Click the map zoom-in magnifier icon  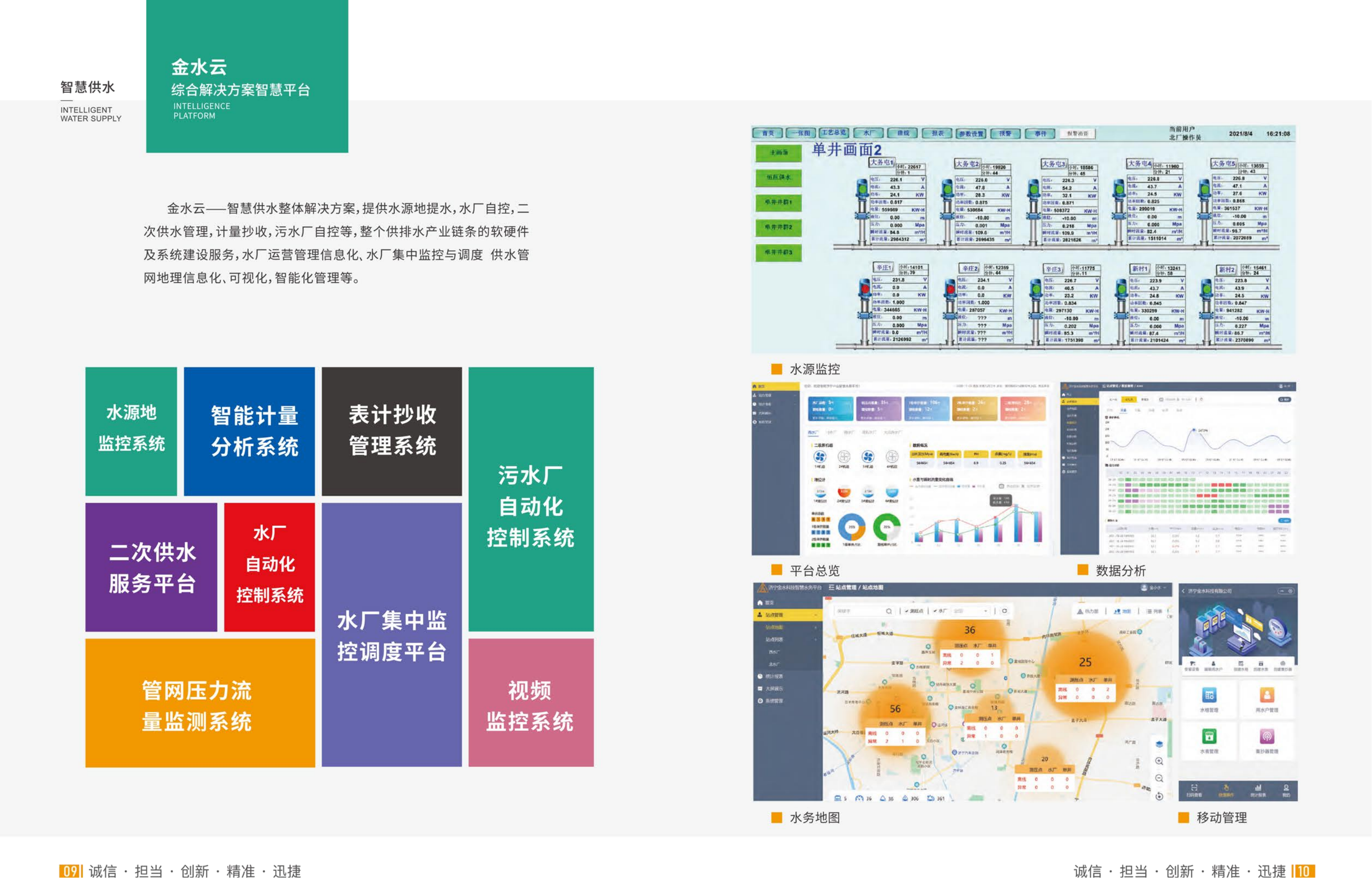pos(1159,761)
